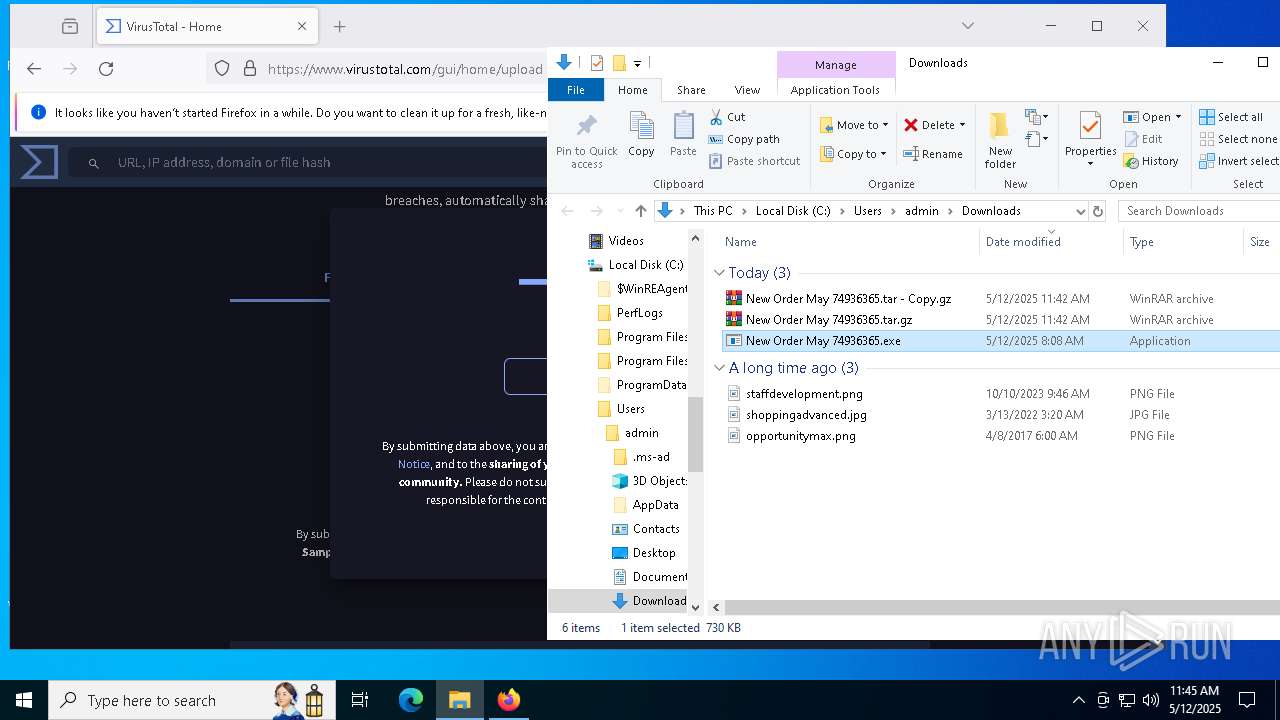Open the File tab in Explorer
The height and width of the screenshot is (720, 1280).
pyautogui.click(x=576, y=90)
